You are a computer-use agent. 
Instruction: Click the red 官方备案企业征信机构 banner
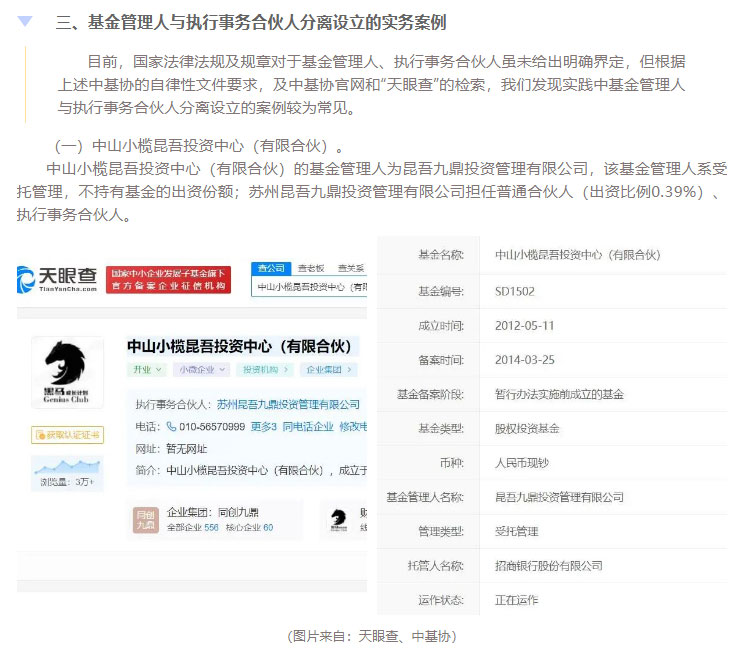click(x=169, y=279)
